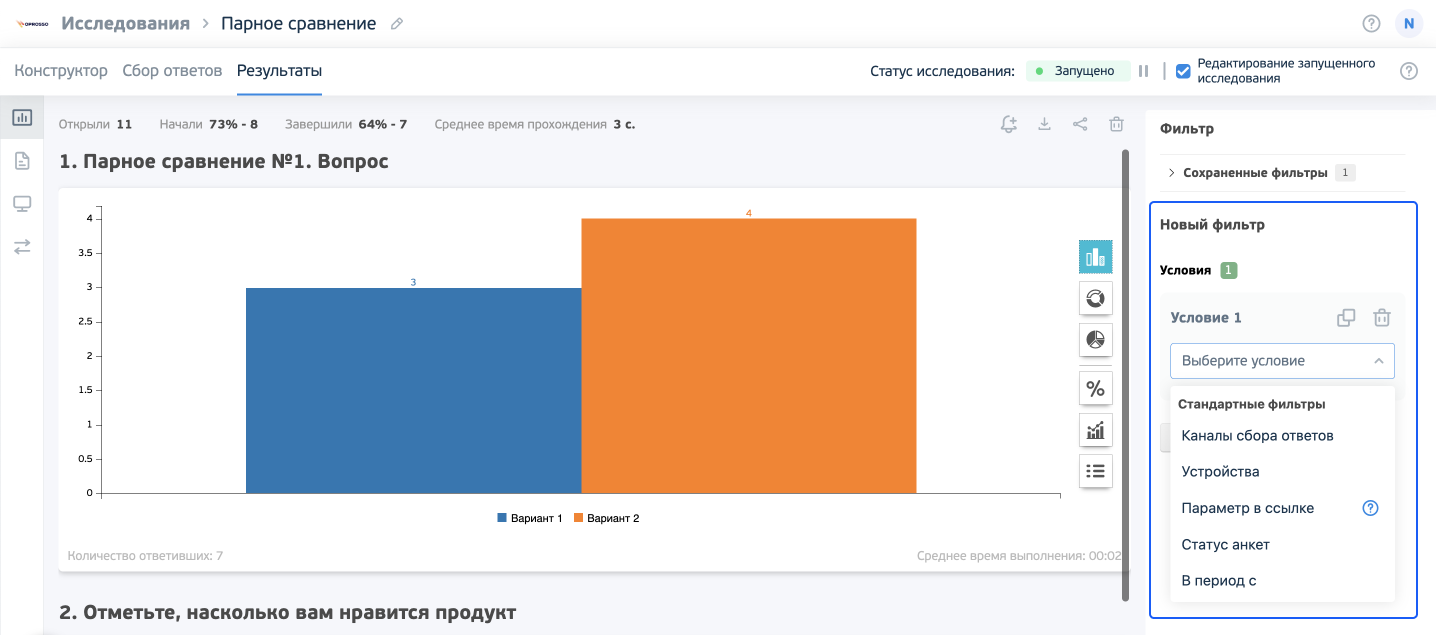Screen dimensions: 1436x635
Task: Share the results via share icon
Action: click(1080, 124)
